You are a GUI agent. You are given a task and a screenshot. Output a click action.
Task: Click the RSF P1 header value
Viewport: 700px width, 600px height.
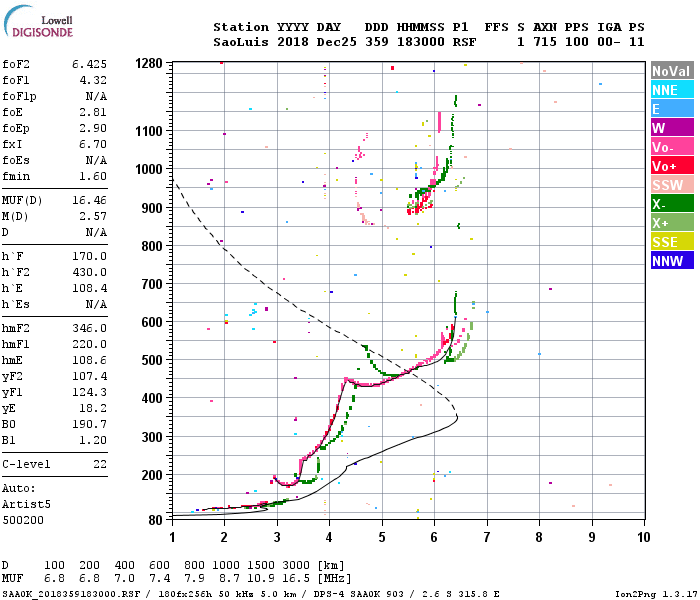coord(464,42)
